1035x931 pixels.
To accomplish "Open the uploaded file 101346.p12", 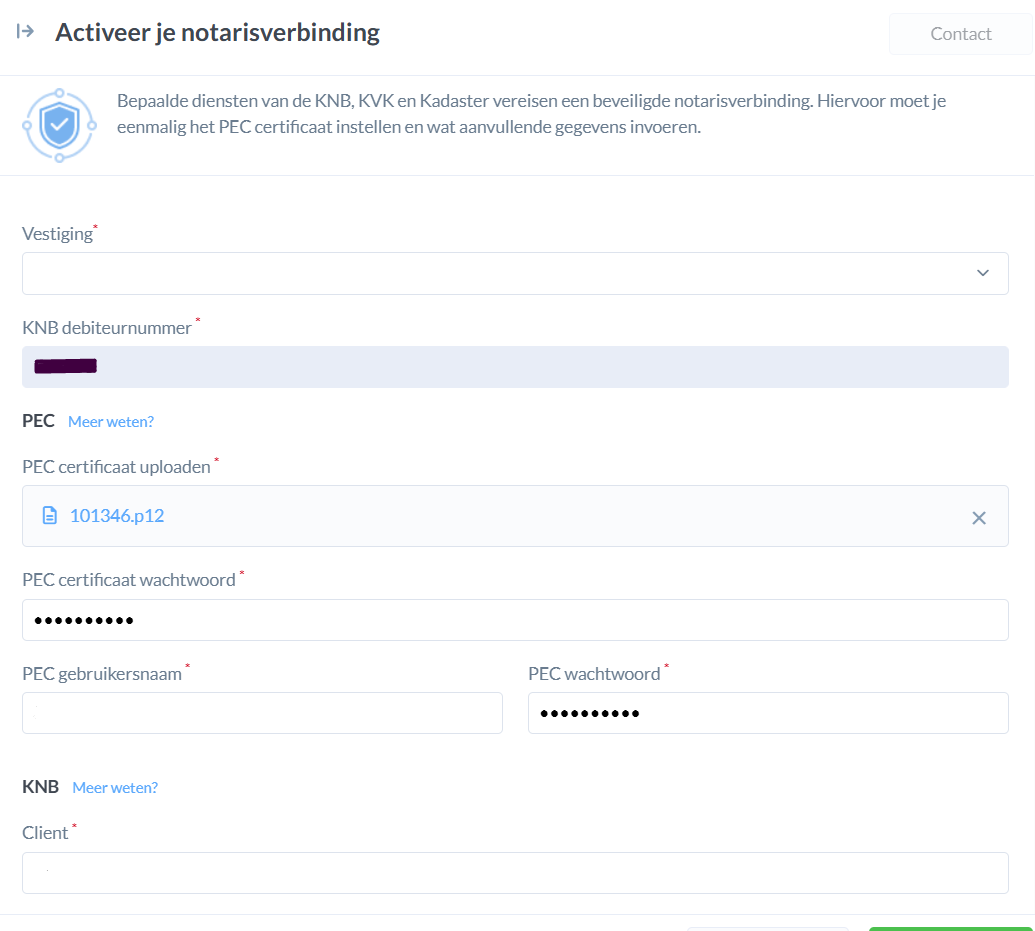I will click(x=117, y=516).
